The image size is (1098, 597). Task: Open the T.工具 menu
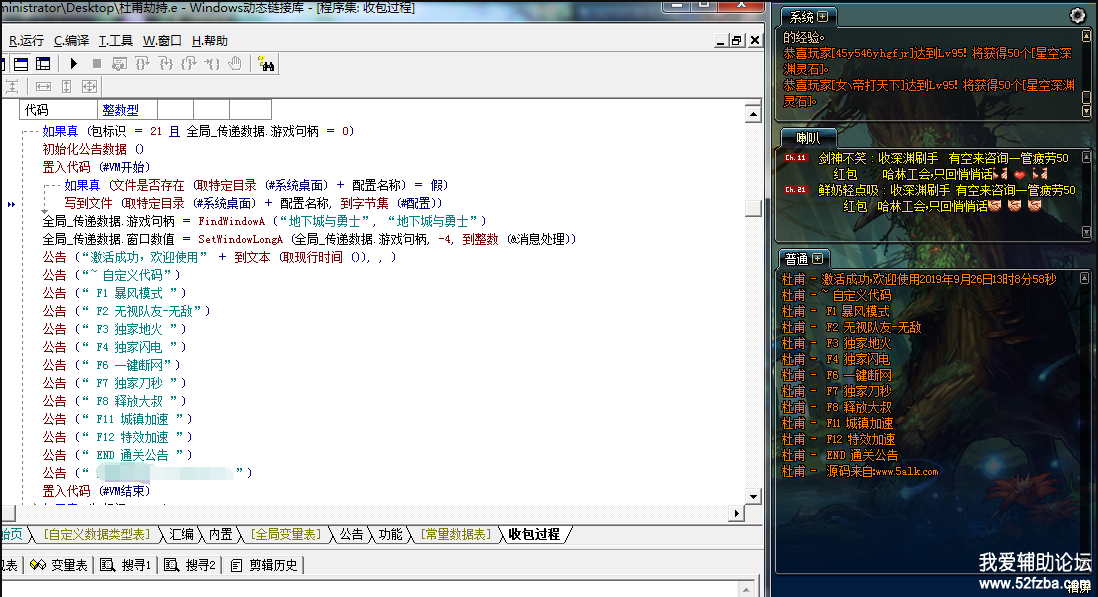[115, 41]
